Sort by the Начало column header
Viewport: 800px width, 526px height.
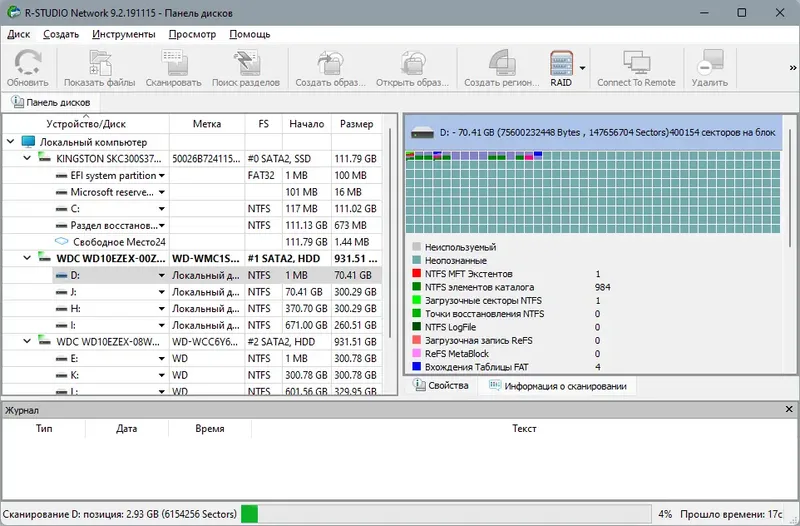[307, 123]
